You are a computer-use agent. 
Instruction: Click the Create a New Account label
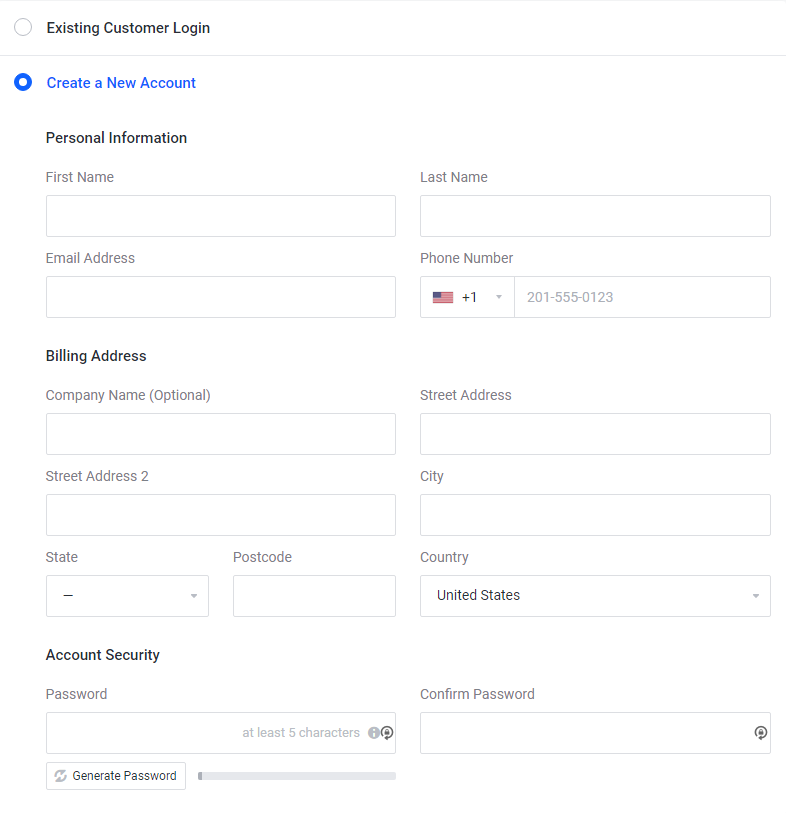(121, 83)
